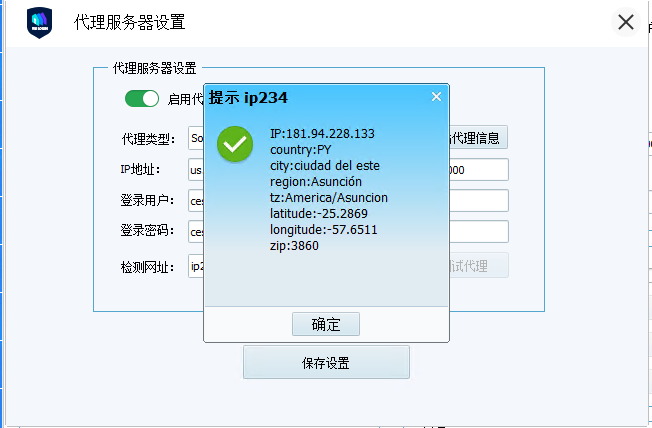Viewport: 652px width, 428px height.
Task: Click the app logo in title bar
Action: 39,22
